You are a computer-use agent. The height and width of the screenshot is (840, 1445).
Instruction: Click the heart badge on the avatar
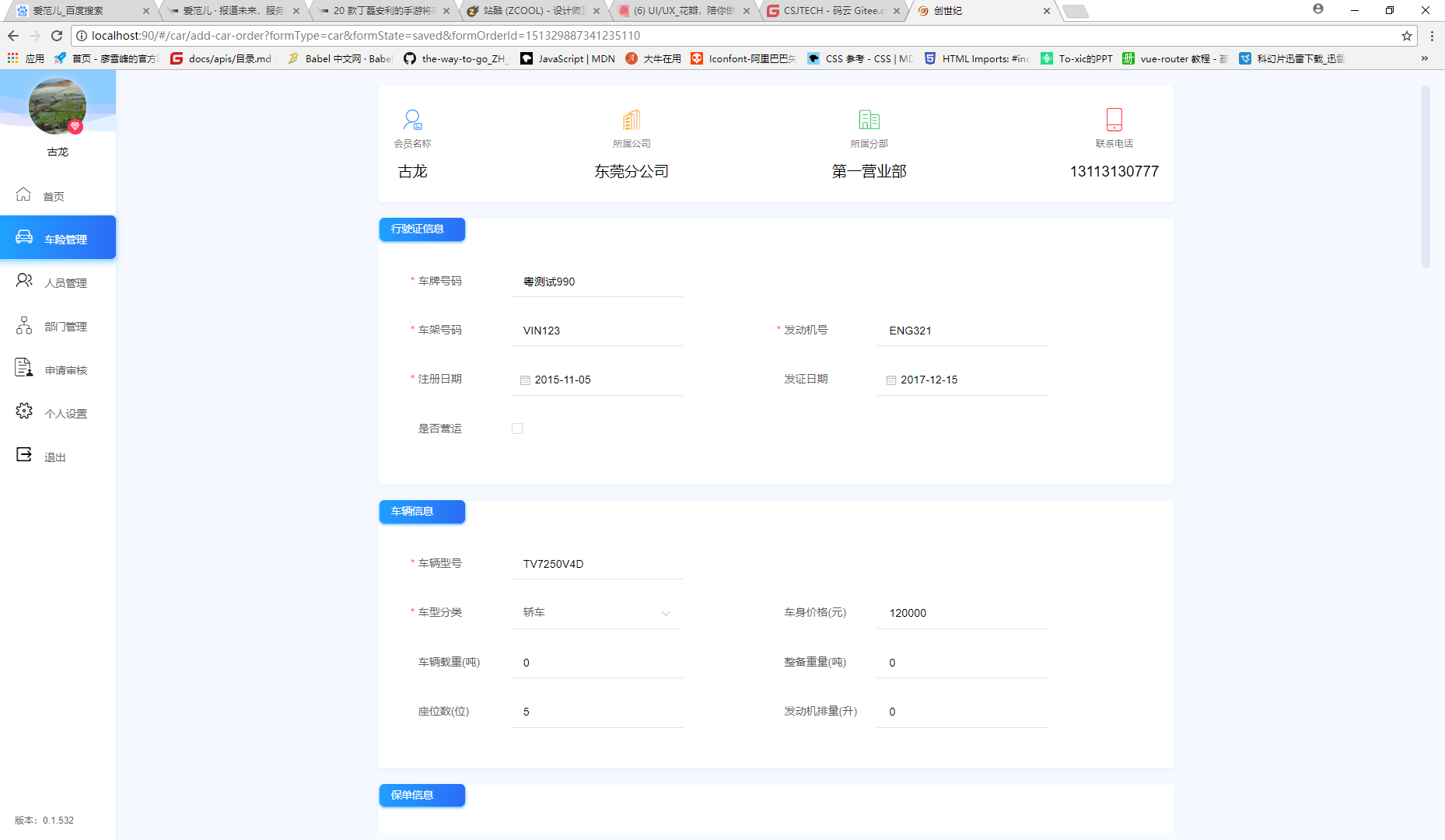(75, 127)
